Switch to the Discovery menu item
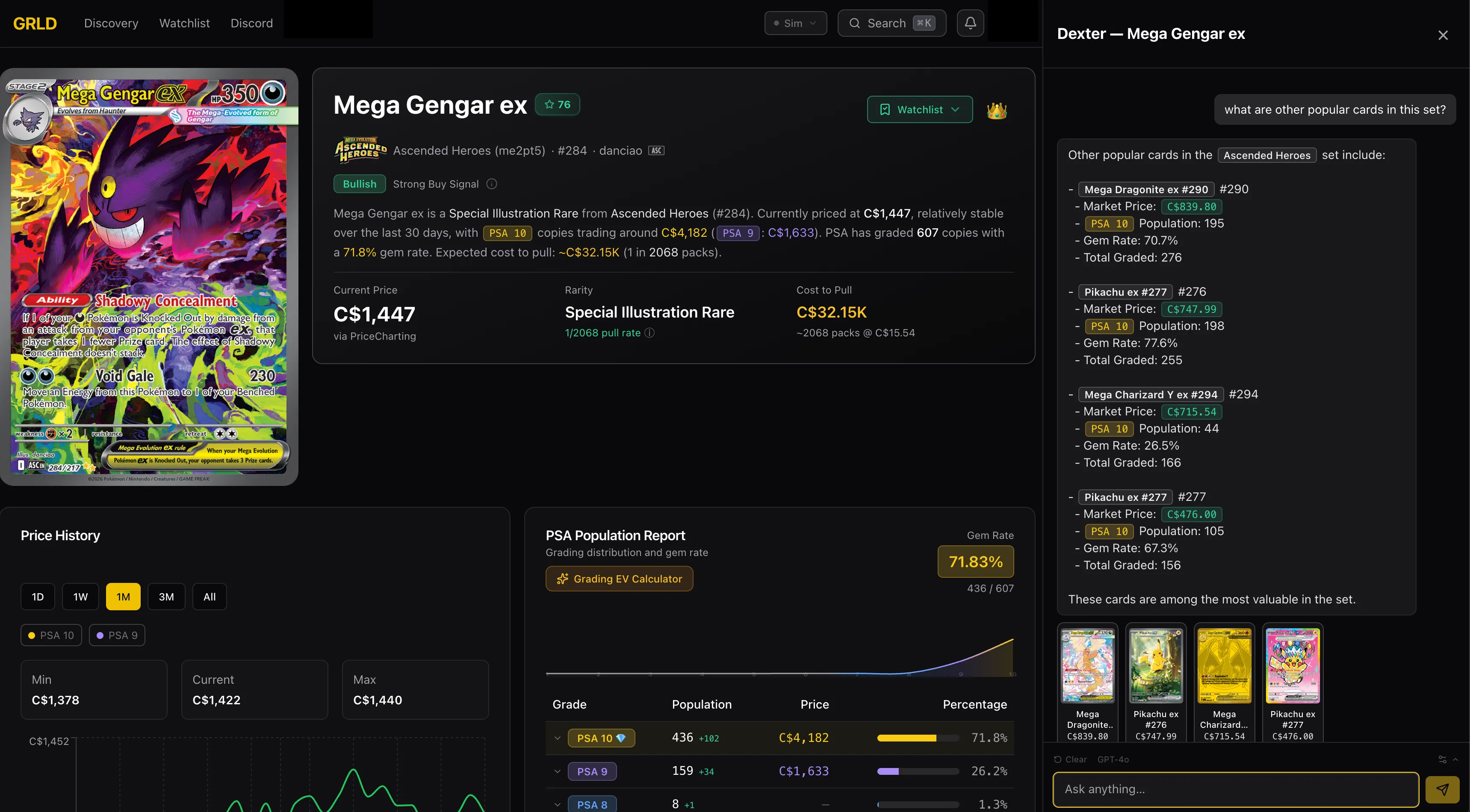 [x=111, y=23]
